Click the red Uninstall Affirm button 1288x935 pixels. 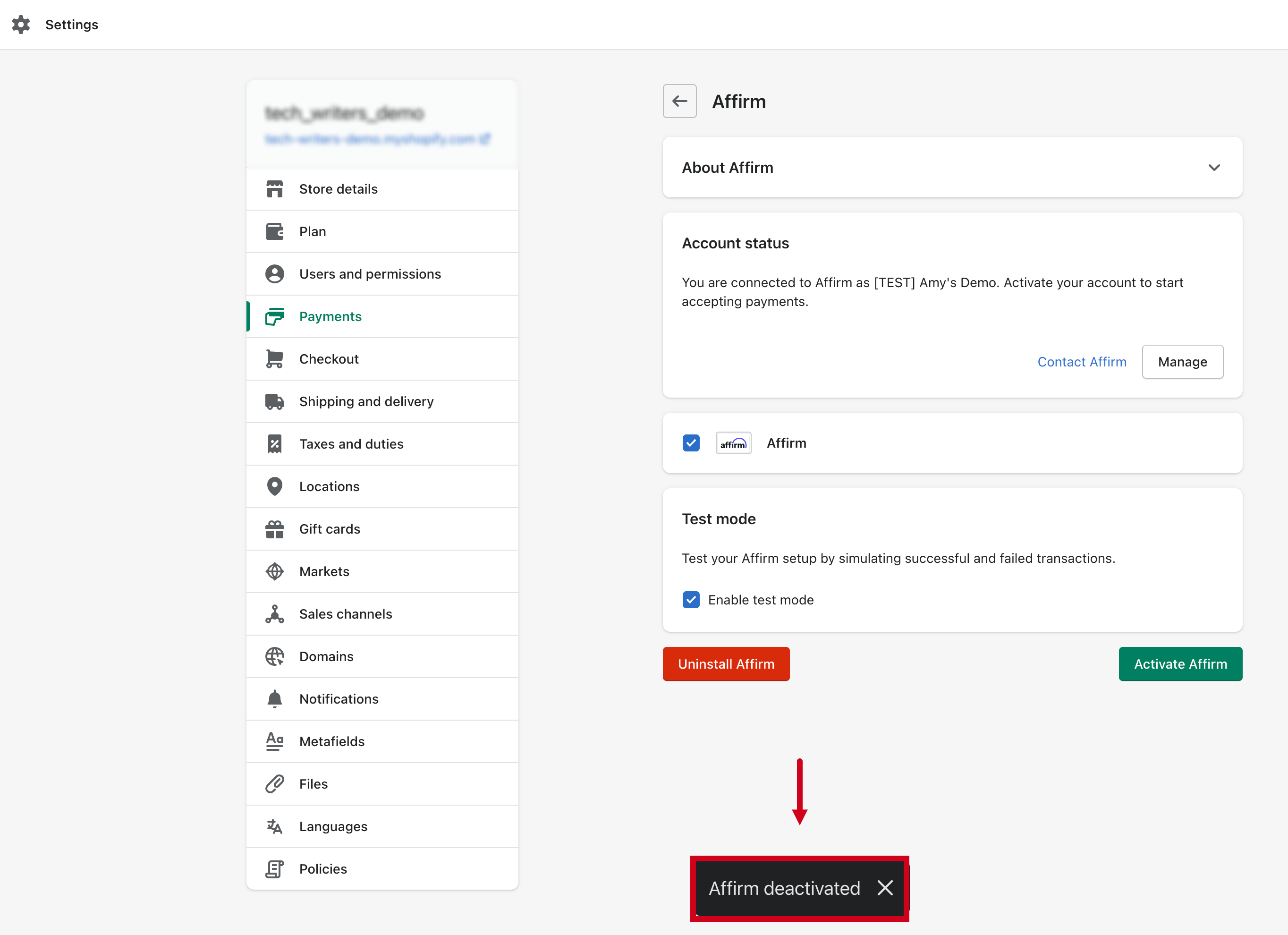pos(726,664)
